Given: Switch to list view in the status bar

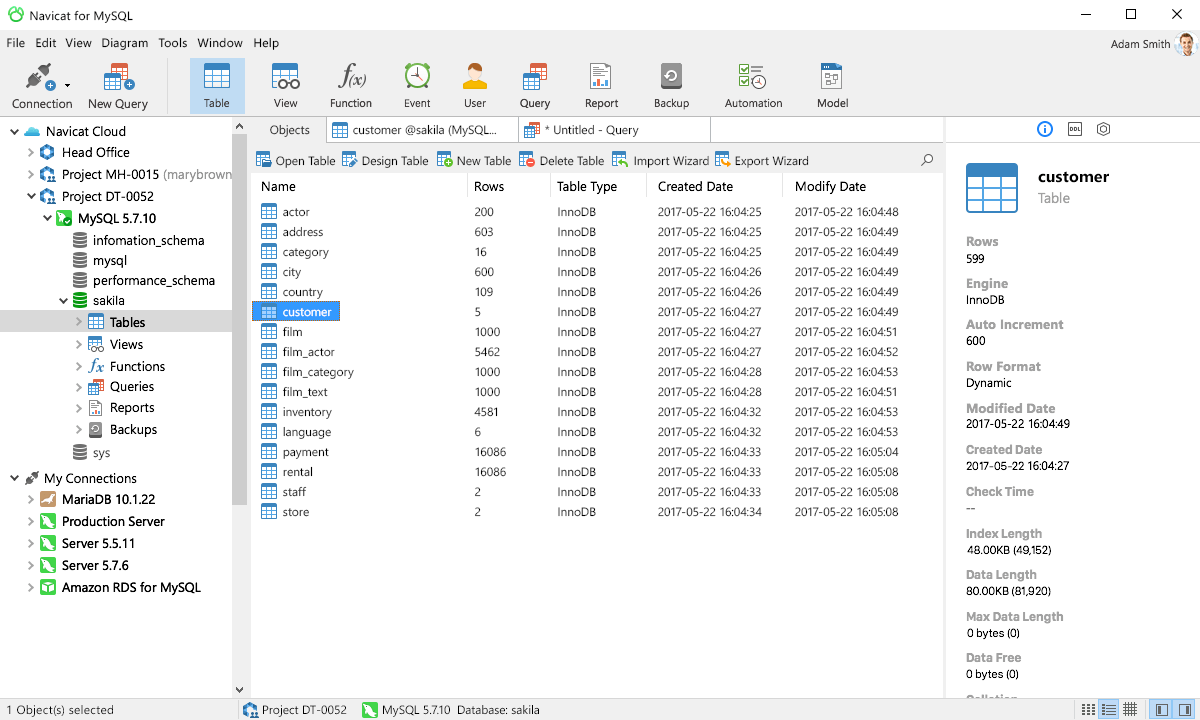Looking at the screenshot, I should (x=1108, y=710).
